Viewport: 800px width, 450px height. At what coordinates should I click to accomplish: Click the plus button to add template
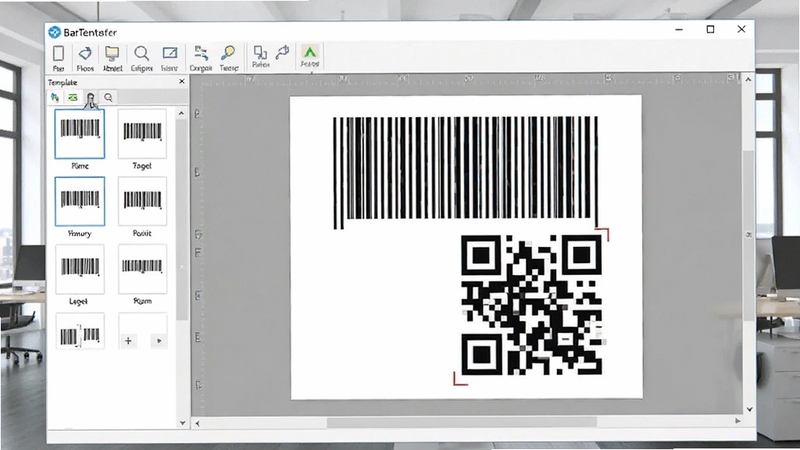[128, 341]
